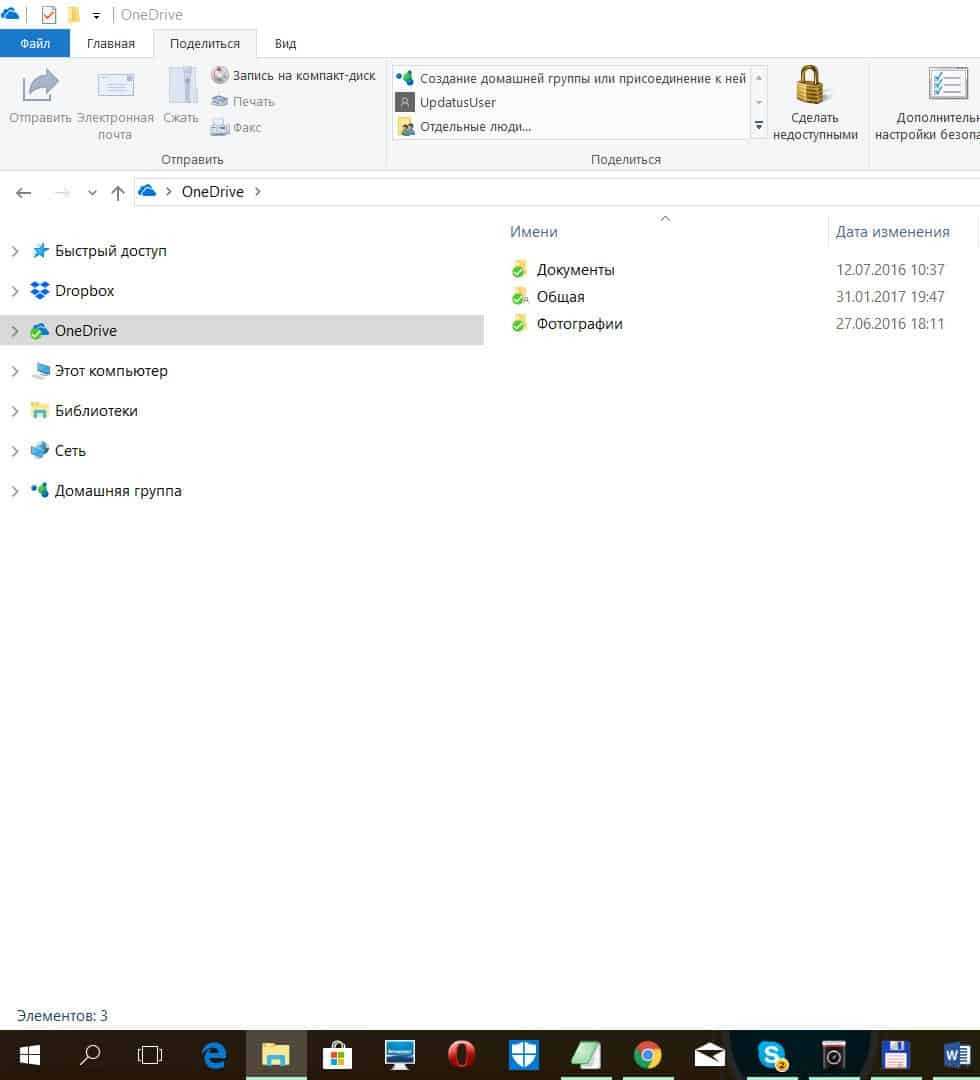
Task: Select Быстрый доступ in navigation pane
Action: click(99, 251)
